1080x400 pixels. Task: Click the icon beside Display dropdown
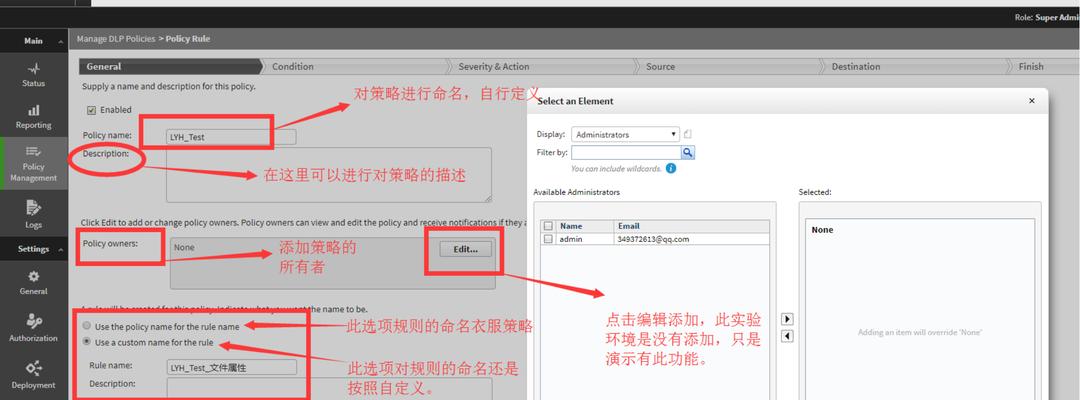click(x=687, y=134)
